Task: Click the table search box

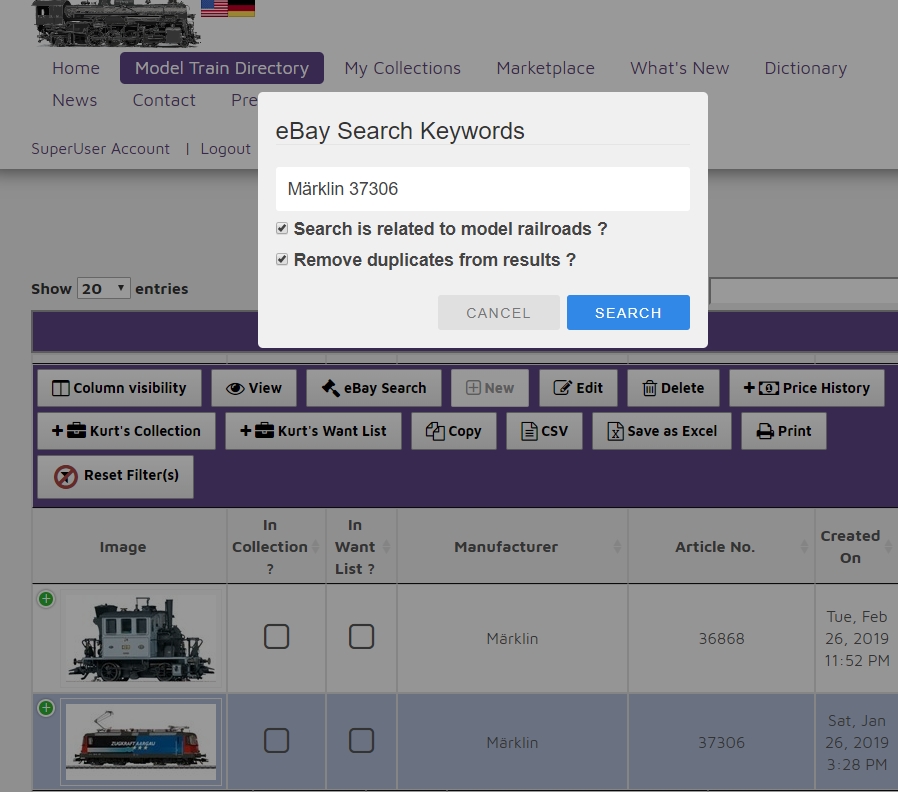Action: (804, 291)
